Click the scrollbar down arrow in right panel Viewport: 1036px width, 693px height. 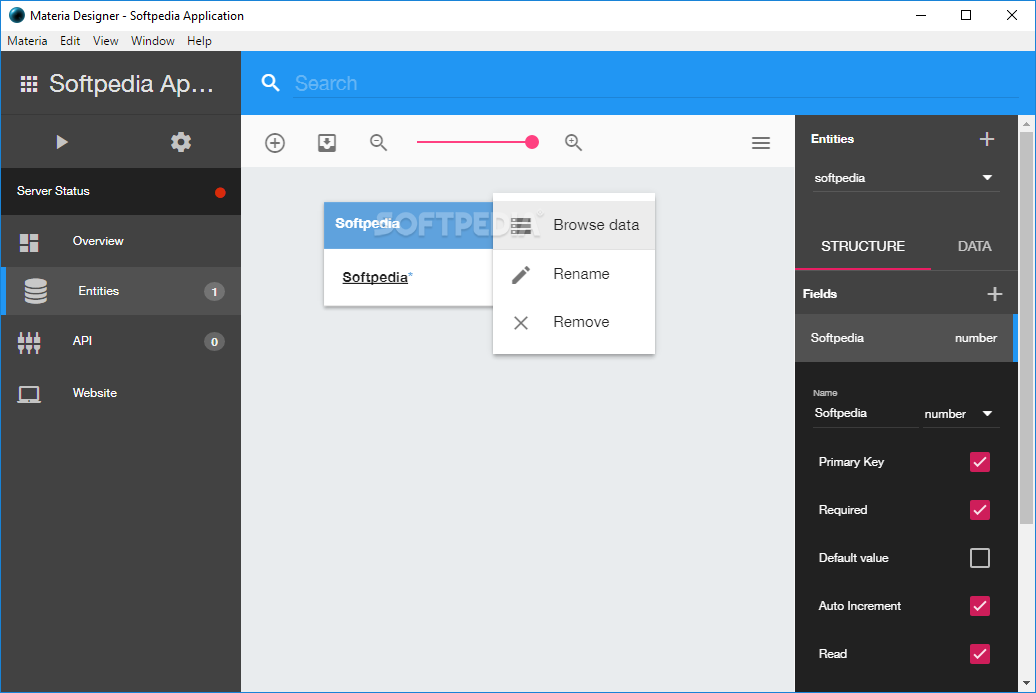tap(1026, 683)
